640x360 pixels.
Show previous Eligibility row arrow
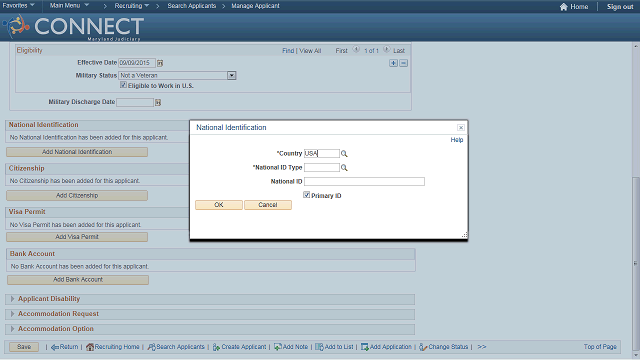pyautogui.click(x=356, y=49)
